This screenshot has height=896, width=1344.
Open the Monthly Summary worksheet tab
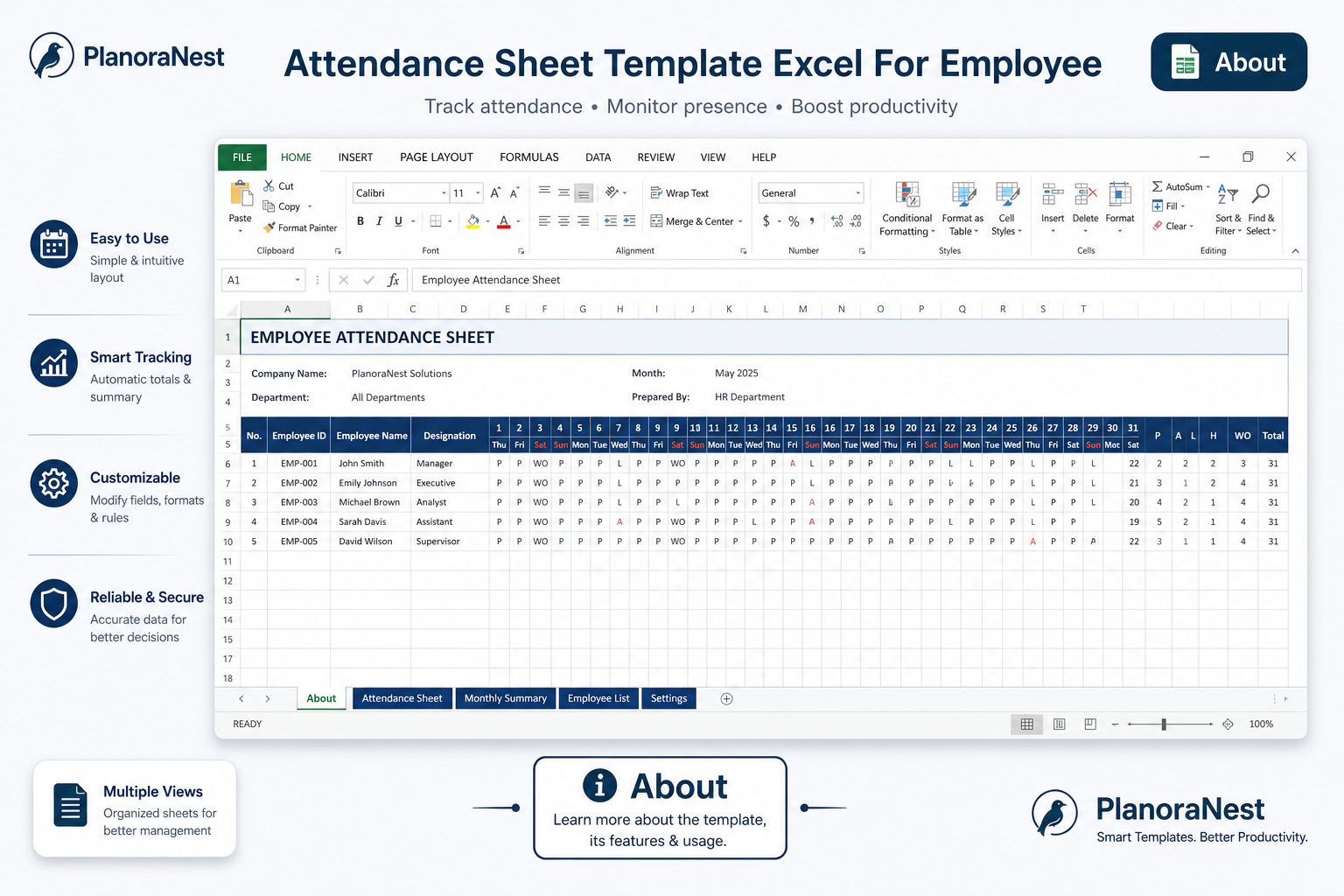click(506, 698)
